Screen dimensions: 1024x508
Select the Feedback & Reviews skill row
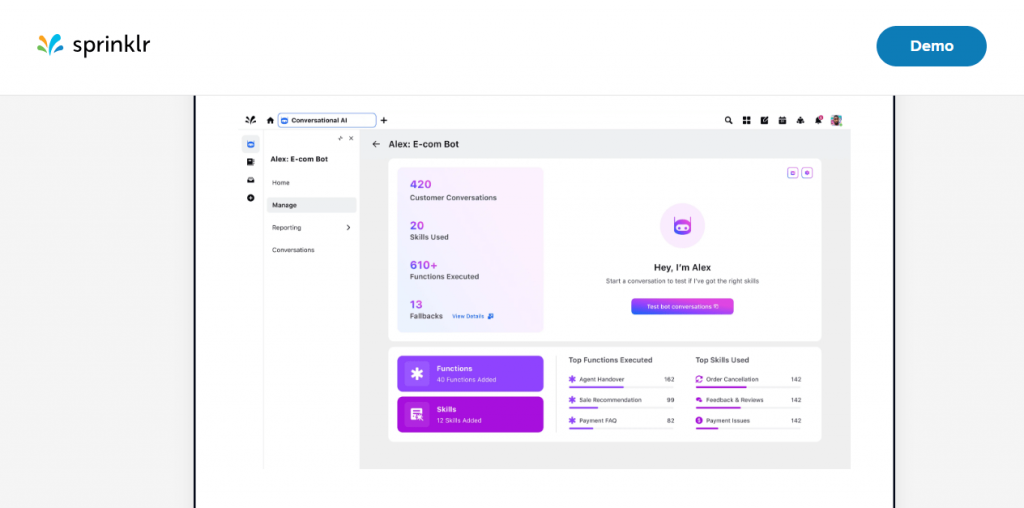748,400
